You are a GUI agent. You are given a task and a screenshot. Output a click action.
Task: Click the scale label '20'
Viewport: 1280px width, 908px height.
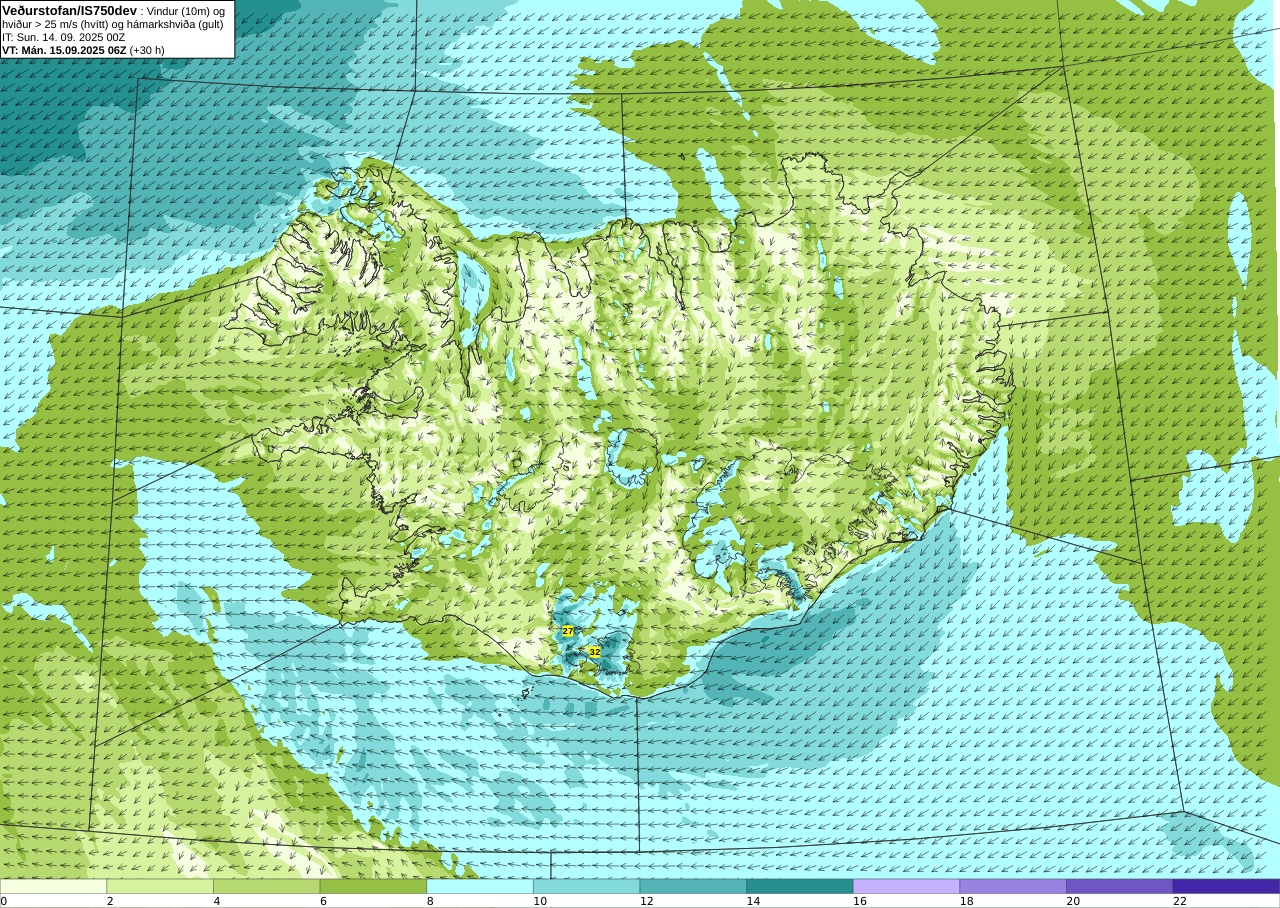coord(1073,901)
